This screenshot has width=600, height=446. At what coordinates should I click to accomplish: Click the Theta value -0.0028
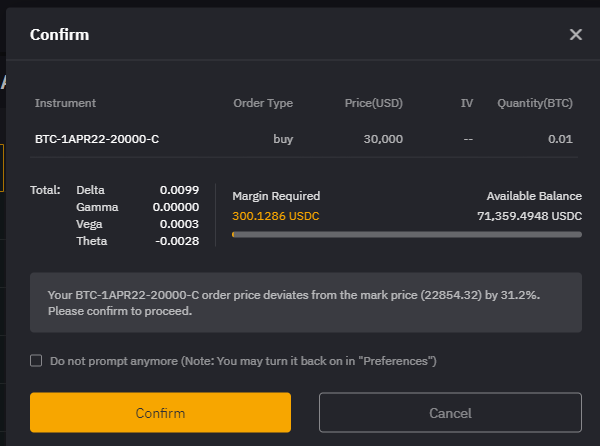click(x=178, y=241)
